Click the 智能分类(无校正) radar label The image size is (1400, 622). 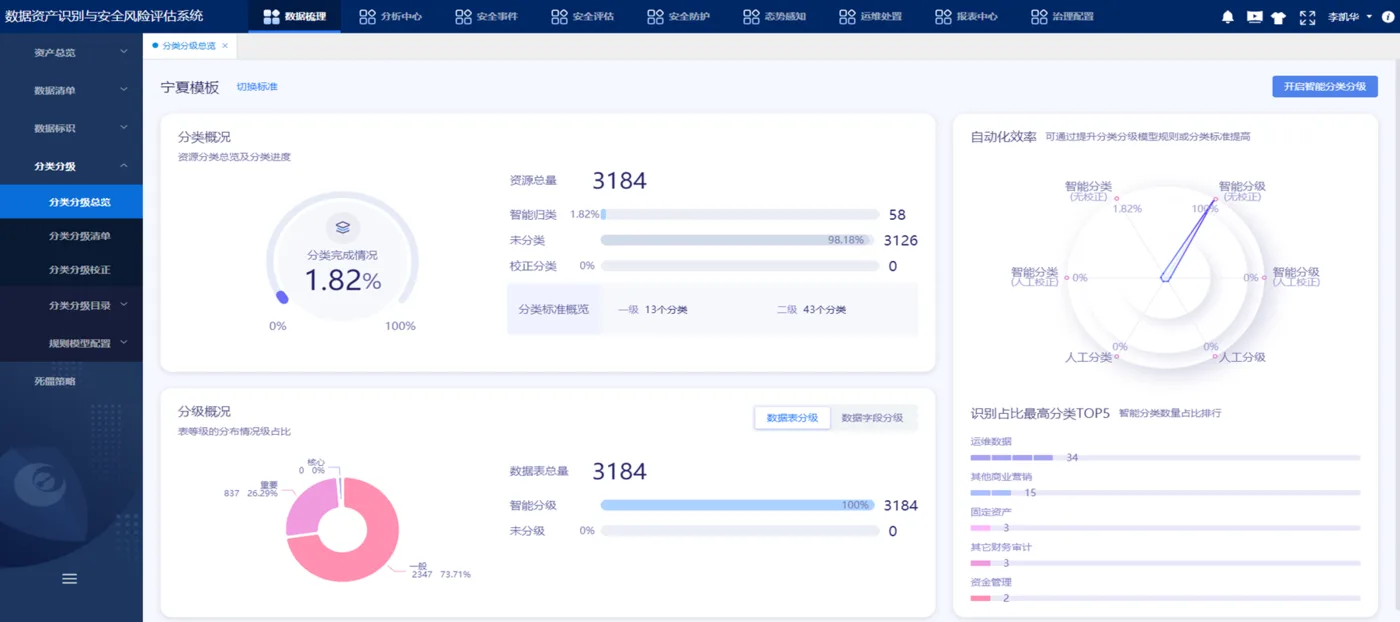pyautogui.click(x=1088, y=191)
